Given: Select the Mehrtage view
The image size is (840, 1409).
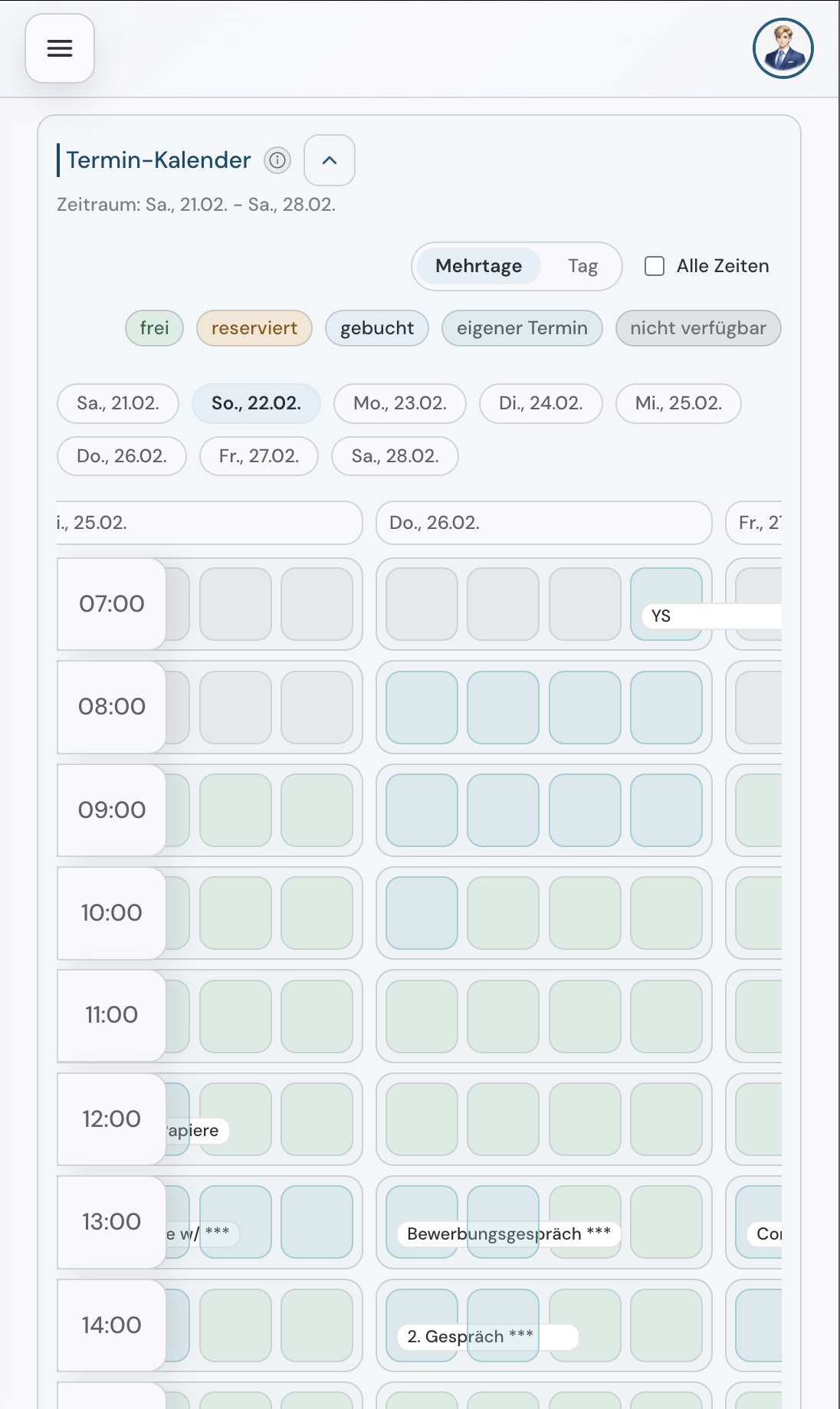Looking at the screenshot, I should pos(479,266).
